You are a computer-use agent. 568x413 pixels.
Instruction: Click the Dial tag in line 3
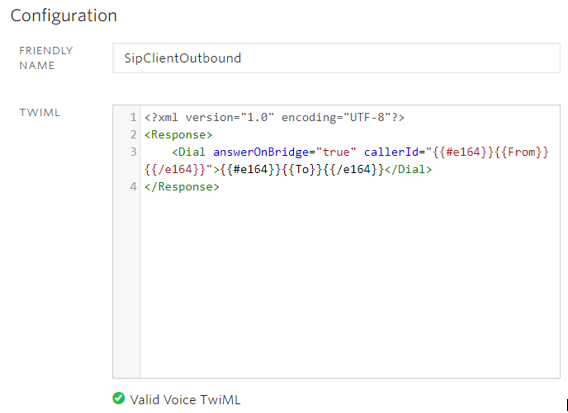(189, 152)
